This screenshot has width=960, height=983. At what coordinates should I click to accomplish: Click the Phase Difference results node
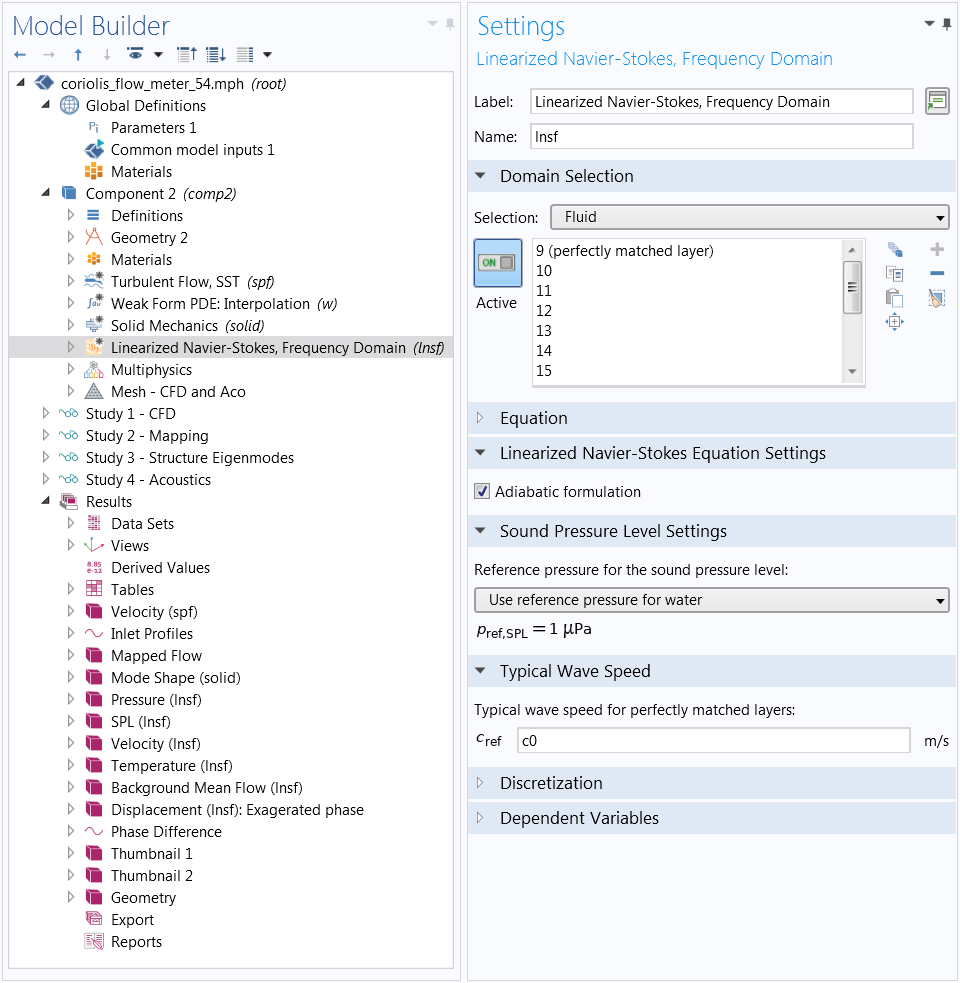click(166, 832)
